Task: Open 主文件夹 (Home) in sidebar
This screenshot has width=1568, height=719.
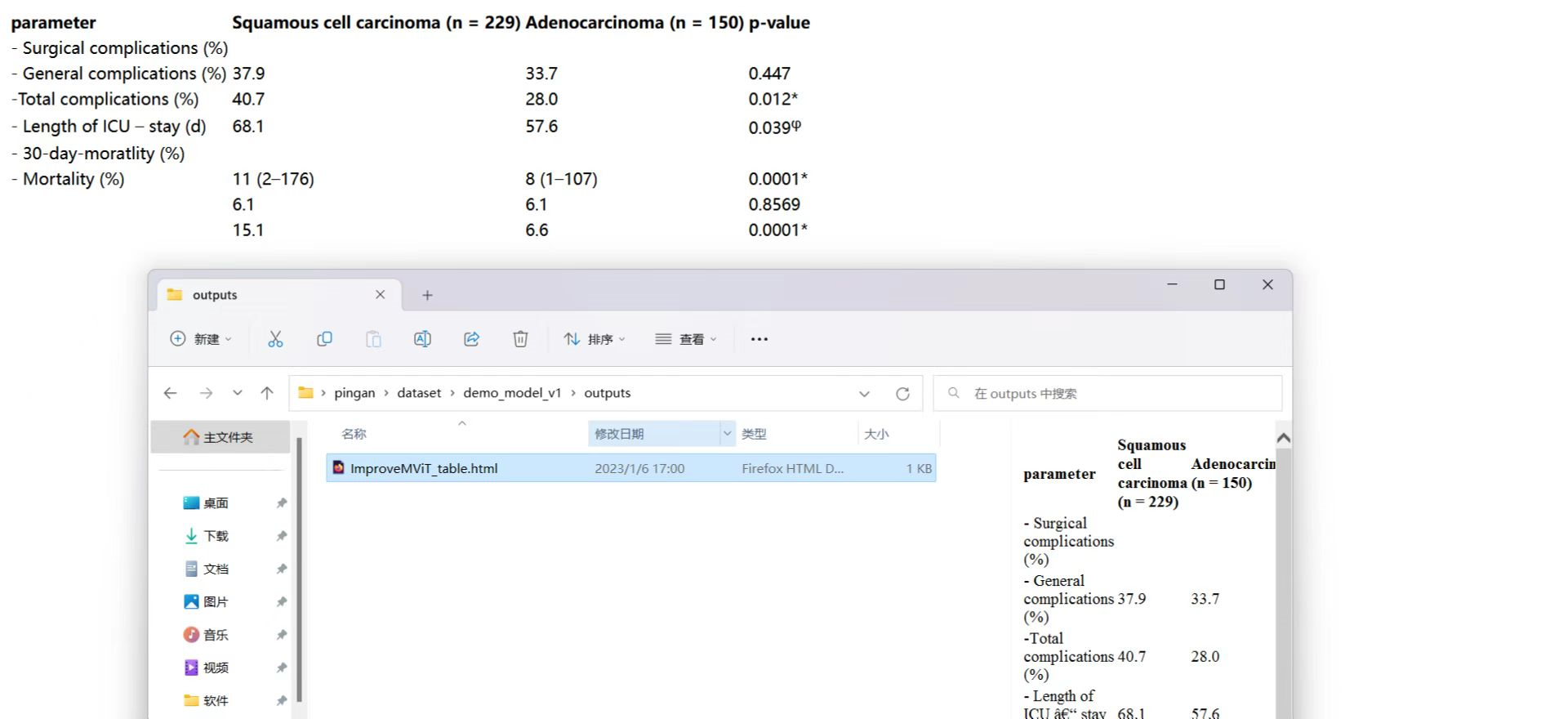Action: point(220,437)
